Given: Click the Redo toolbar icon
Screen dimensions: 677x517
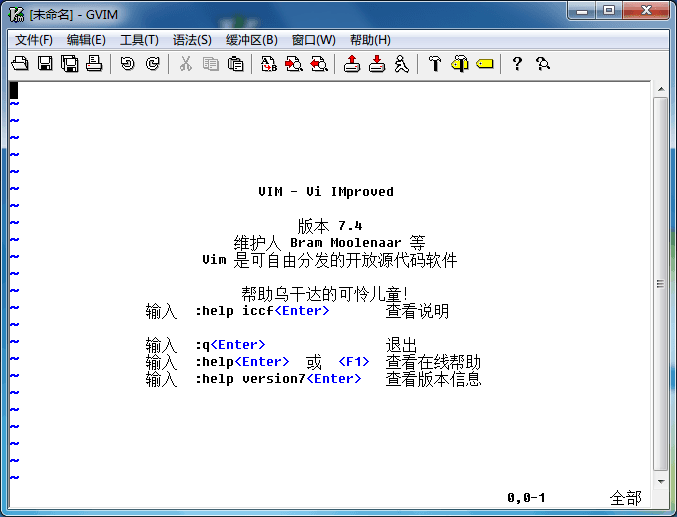Looking at the screenshot, I should pos(152,64).
